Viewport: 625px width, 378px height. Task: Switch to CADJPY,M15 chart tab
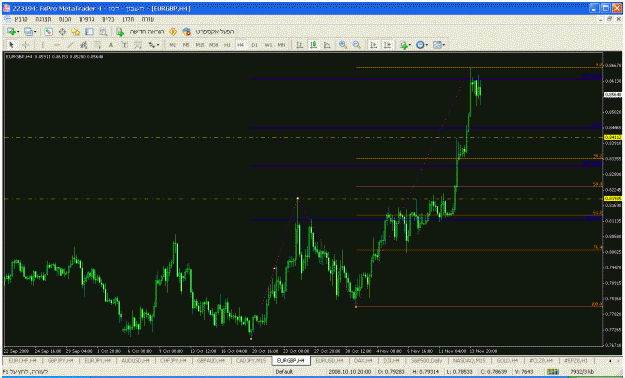click(250, 360)
